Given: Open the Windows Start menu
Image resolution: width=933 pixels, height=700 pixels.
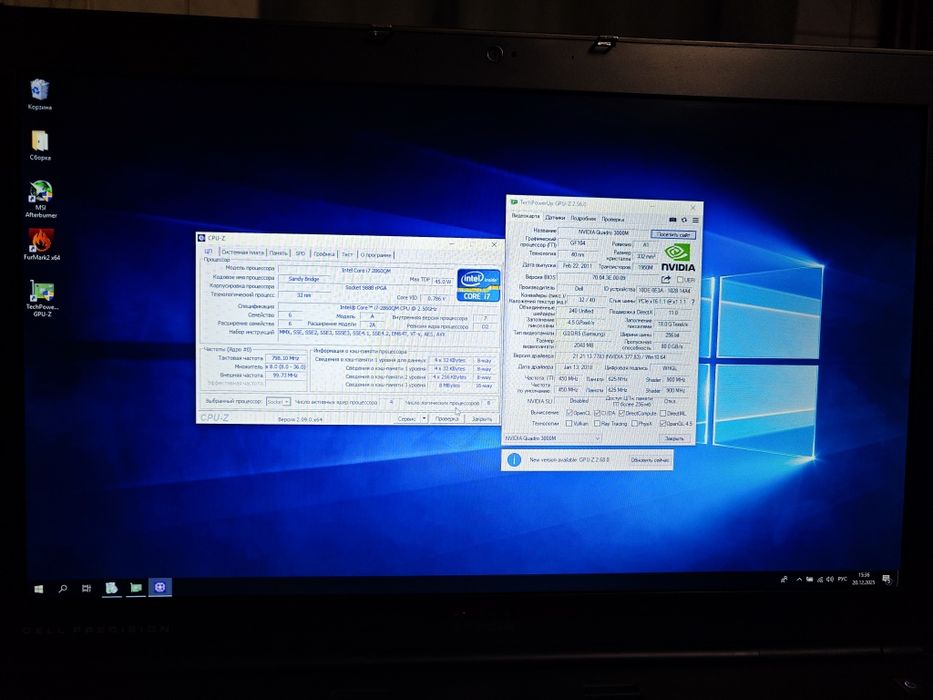Looking at the screenshot, I should (39, 588).
